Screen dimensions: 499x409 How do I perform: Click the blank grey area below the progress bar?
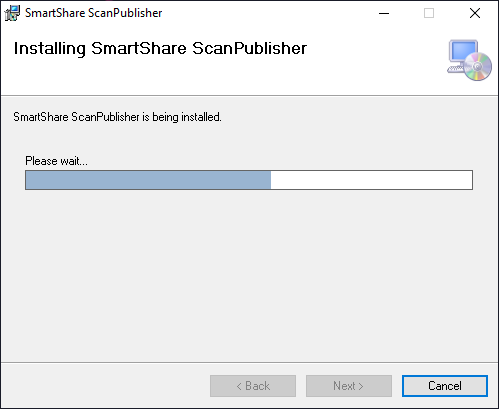pyautogui.click(x=249, y=273)
